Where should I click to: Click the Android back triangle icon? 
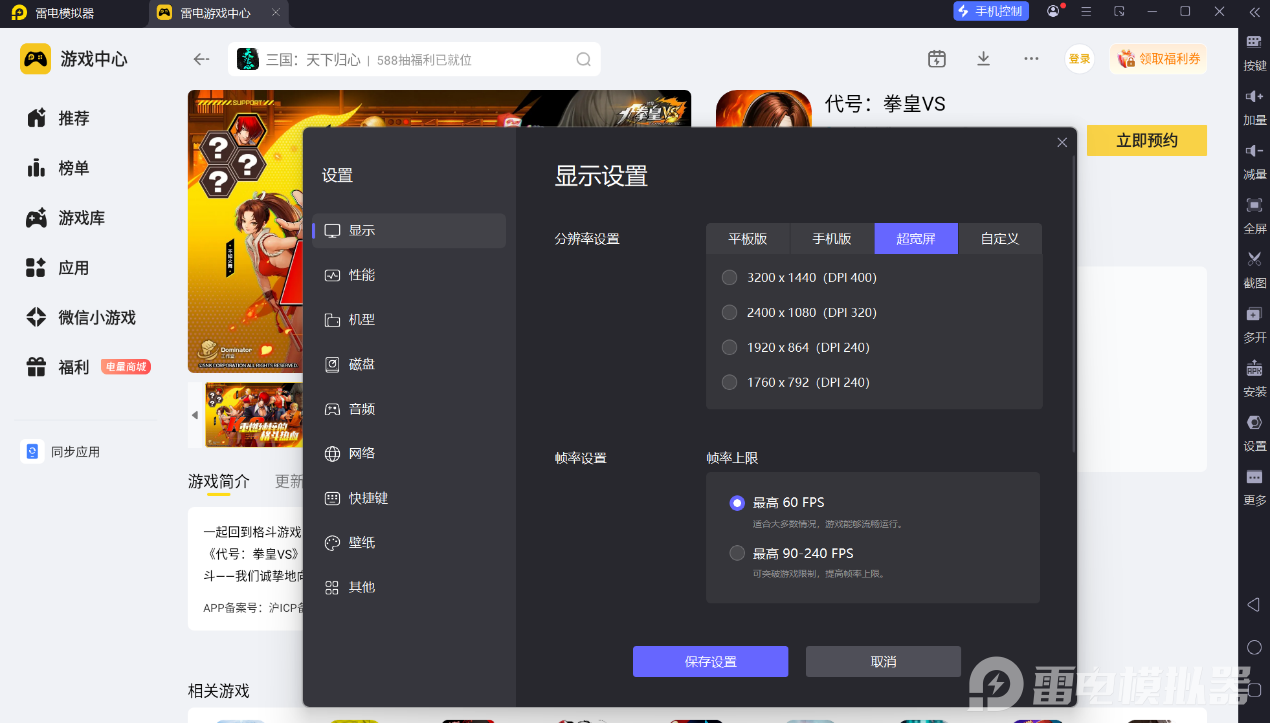pos(1254,605)
